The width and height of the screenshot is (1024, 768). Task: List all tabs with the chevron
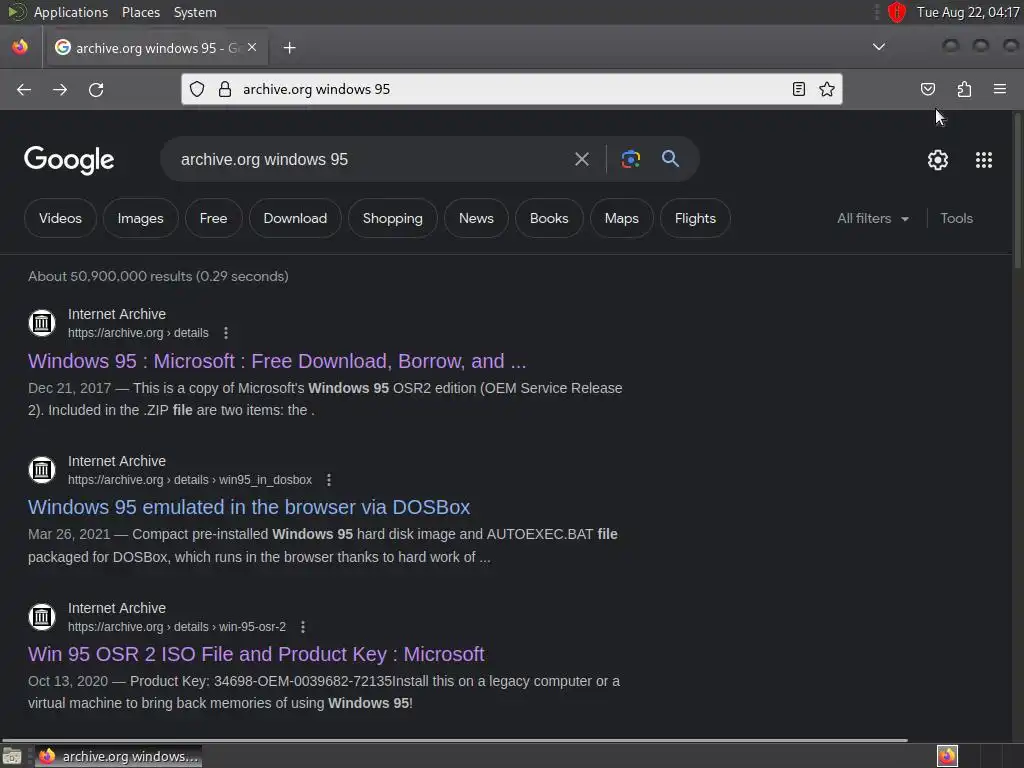pos(879,47)
